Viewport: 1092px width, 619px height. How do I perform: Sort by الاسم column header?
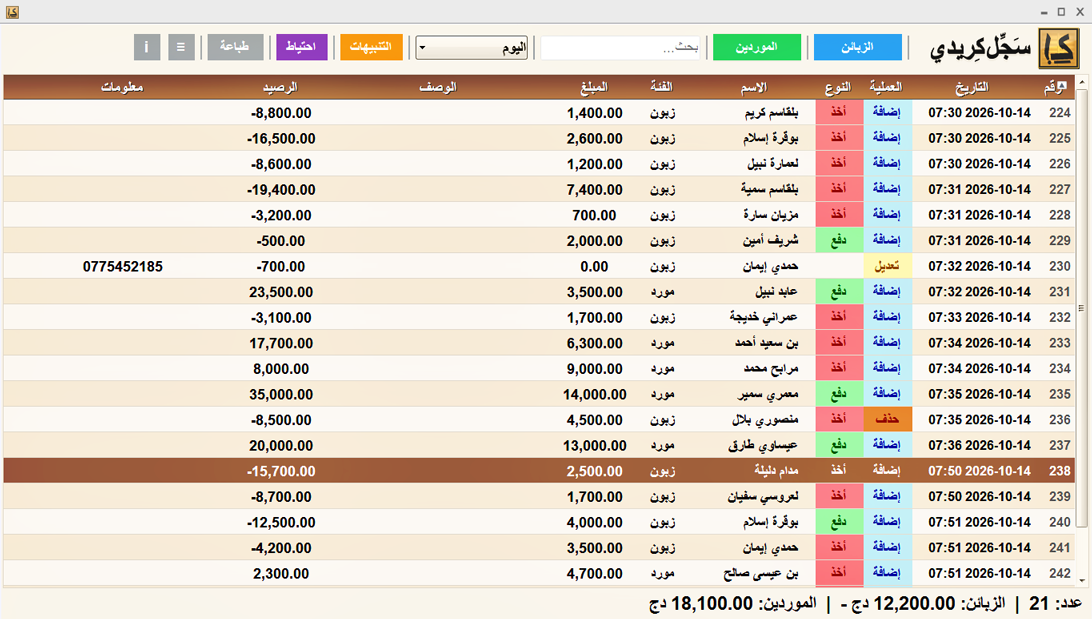coord(754,87)
